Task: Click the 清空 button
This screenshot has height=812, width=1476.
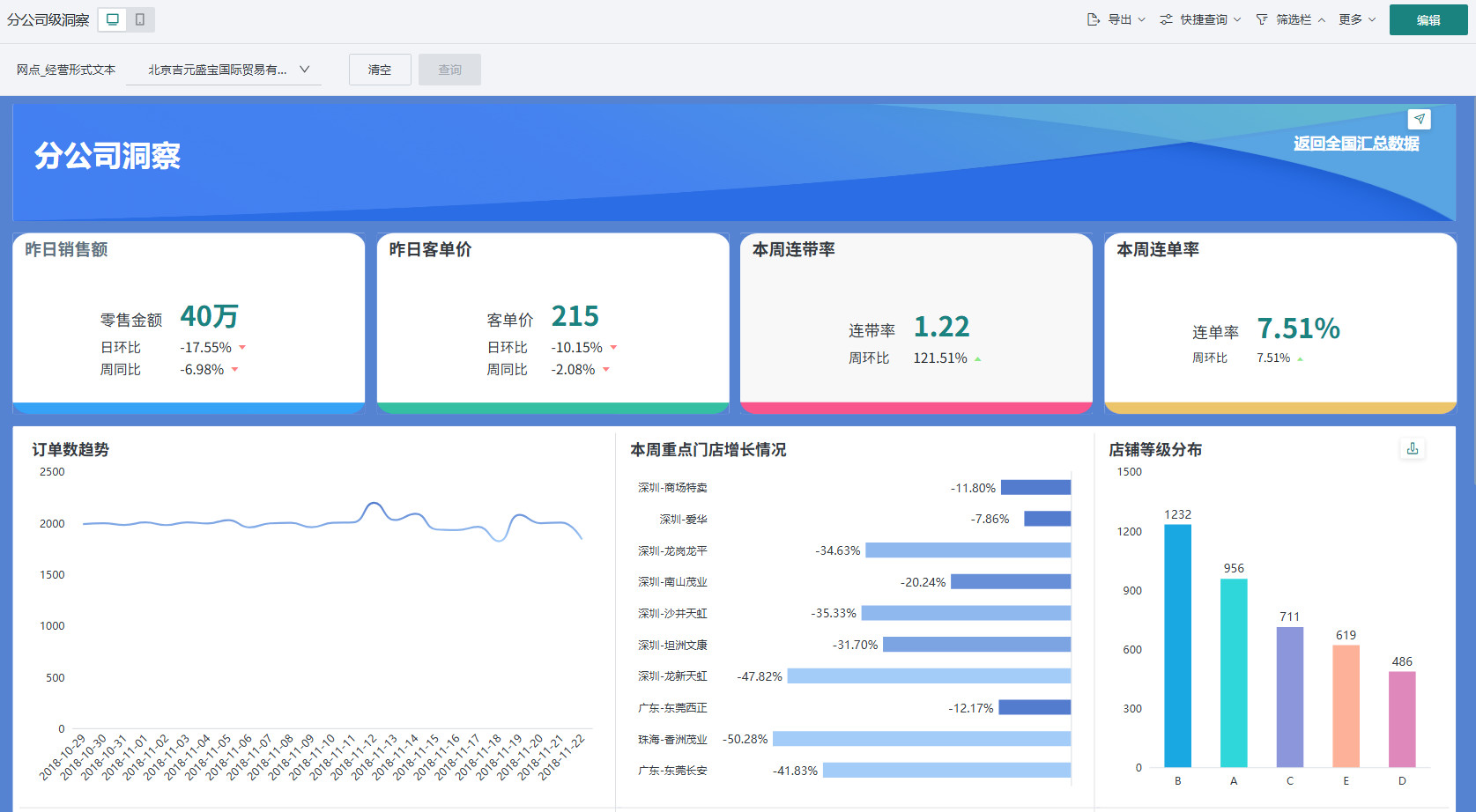Action: (x=380, y=70)
